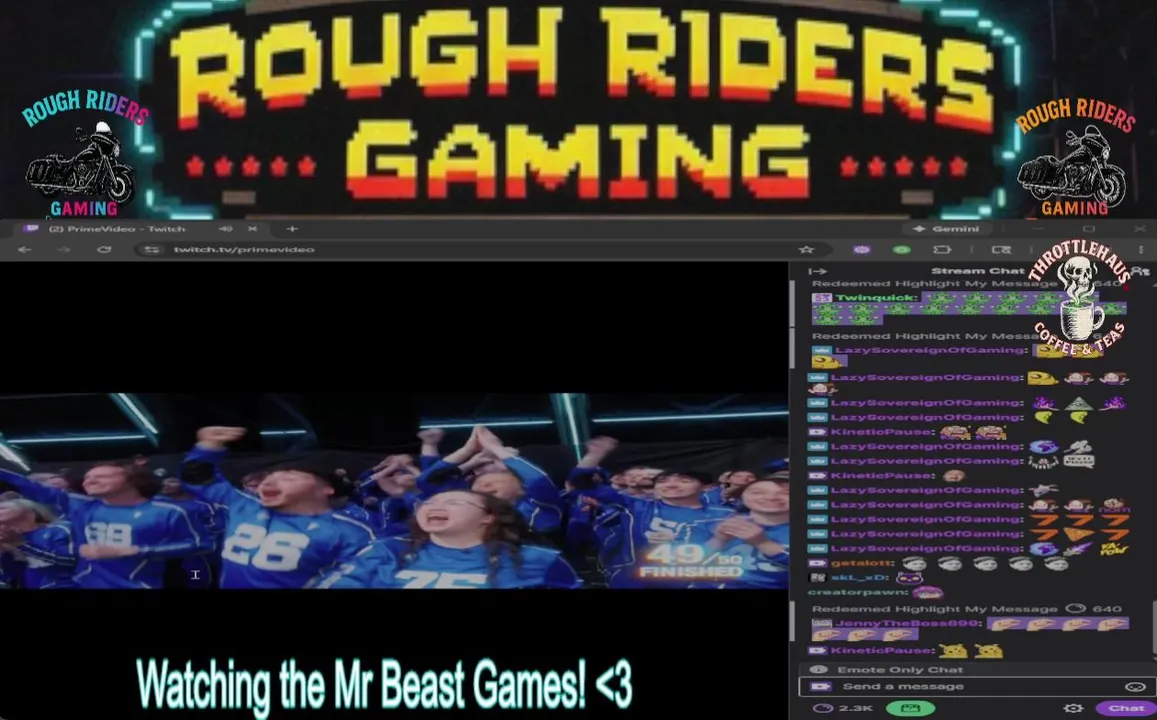Click the Emote Only Chat notice text
This screenshot has width=1157, height=720.
coord(900,670)
